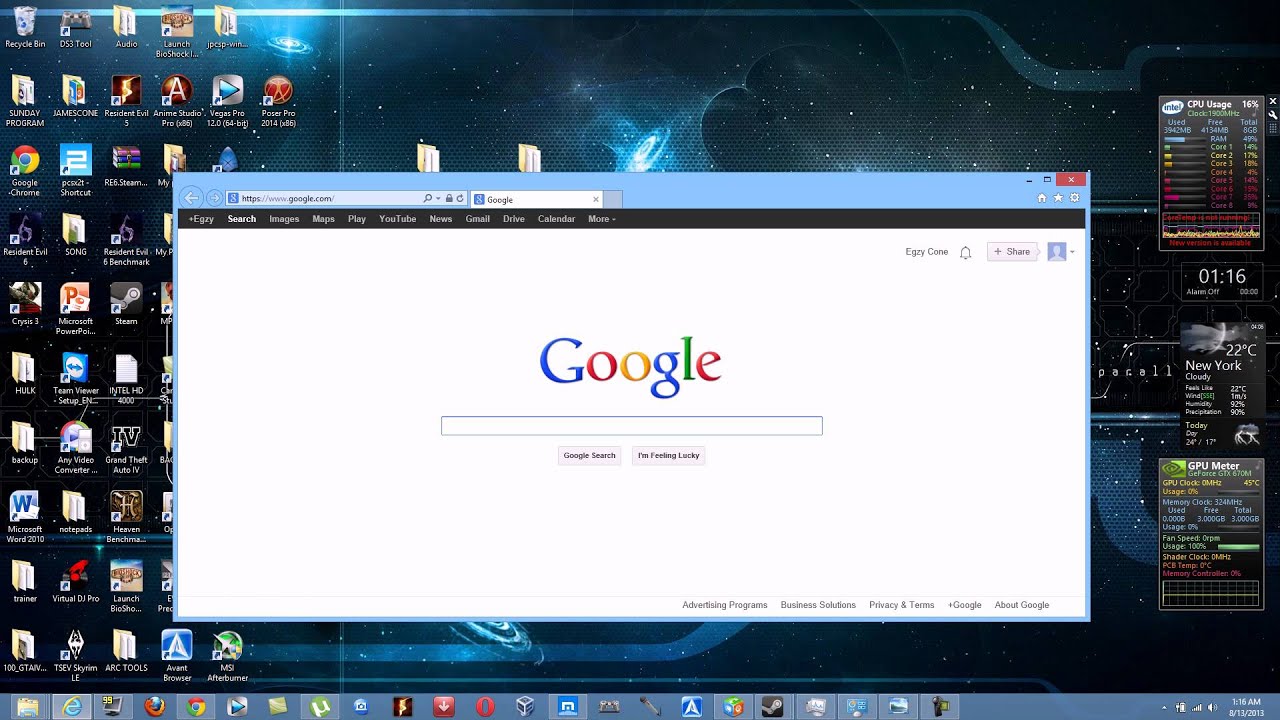Viewport: 1280px width, 720px height.
Task: Click the Google search input box
Action: pyautogui.click(x=632, y=426)
